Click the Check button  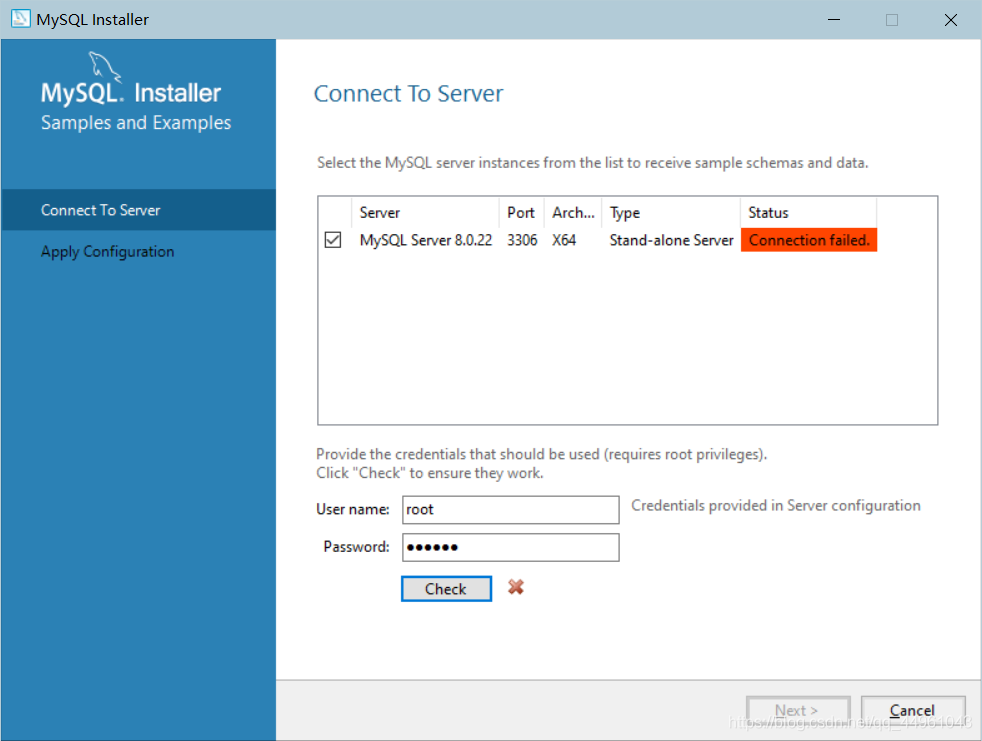point(446,589)
